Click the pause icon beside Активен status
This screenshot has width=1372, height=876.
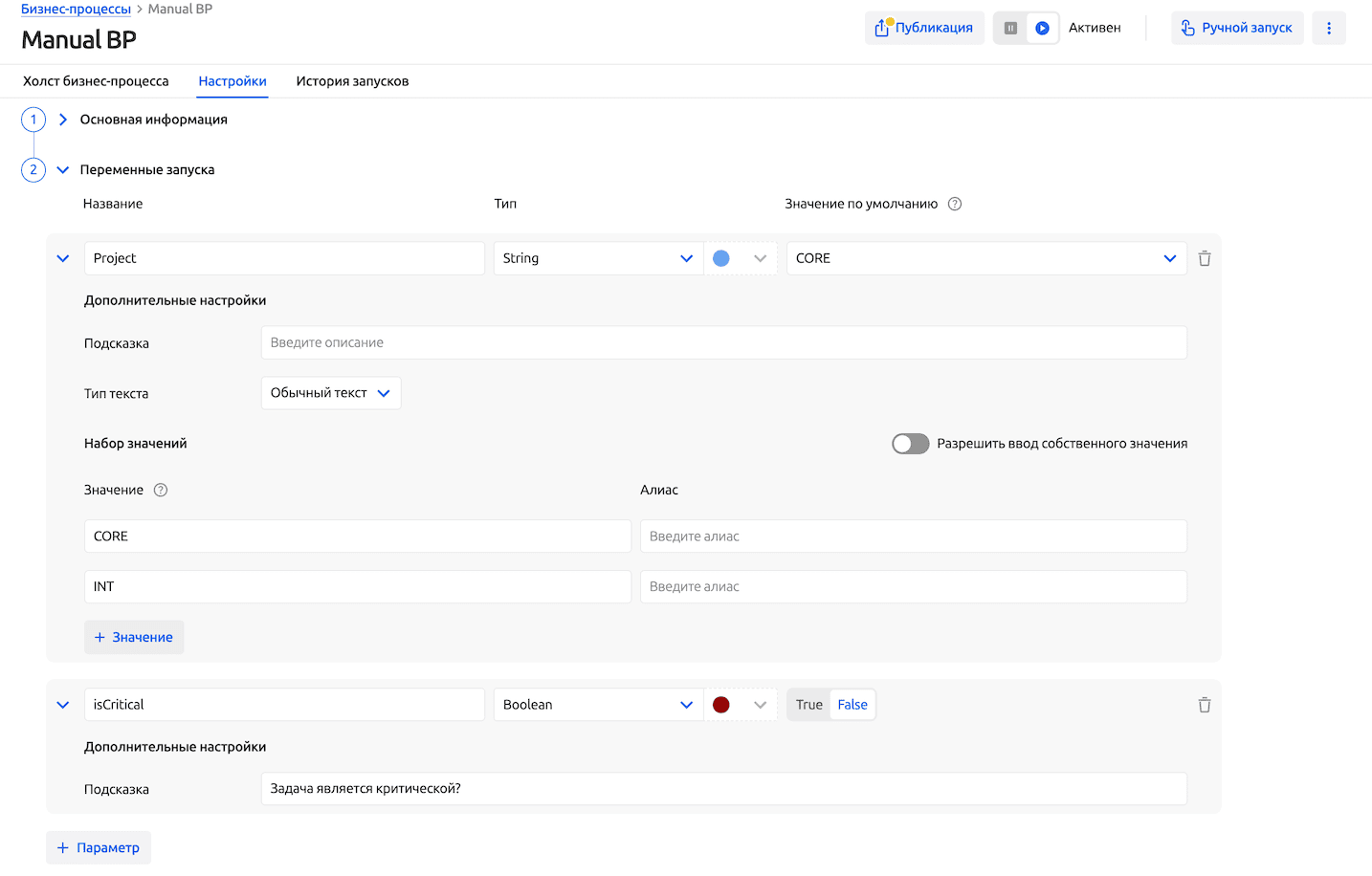pos(1010,29)
